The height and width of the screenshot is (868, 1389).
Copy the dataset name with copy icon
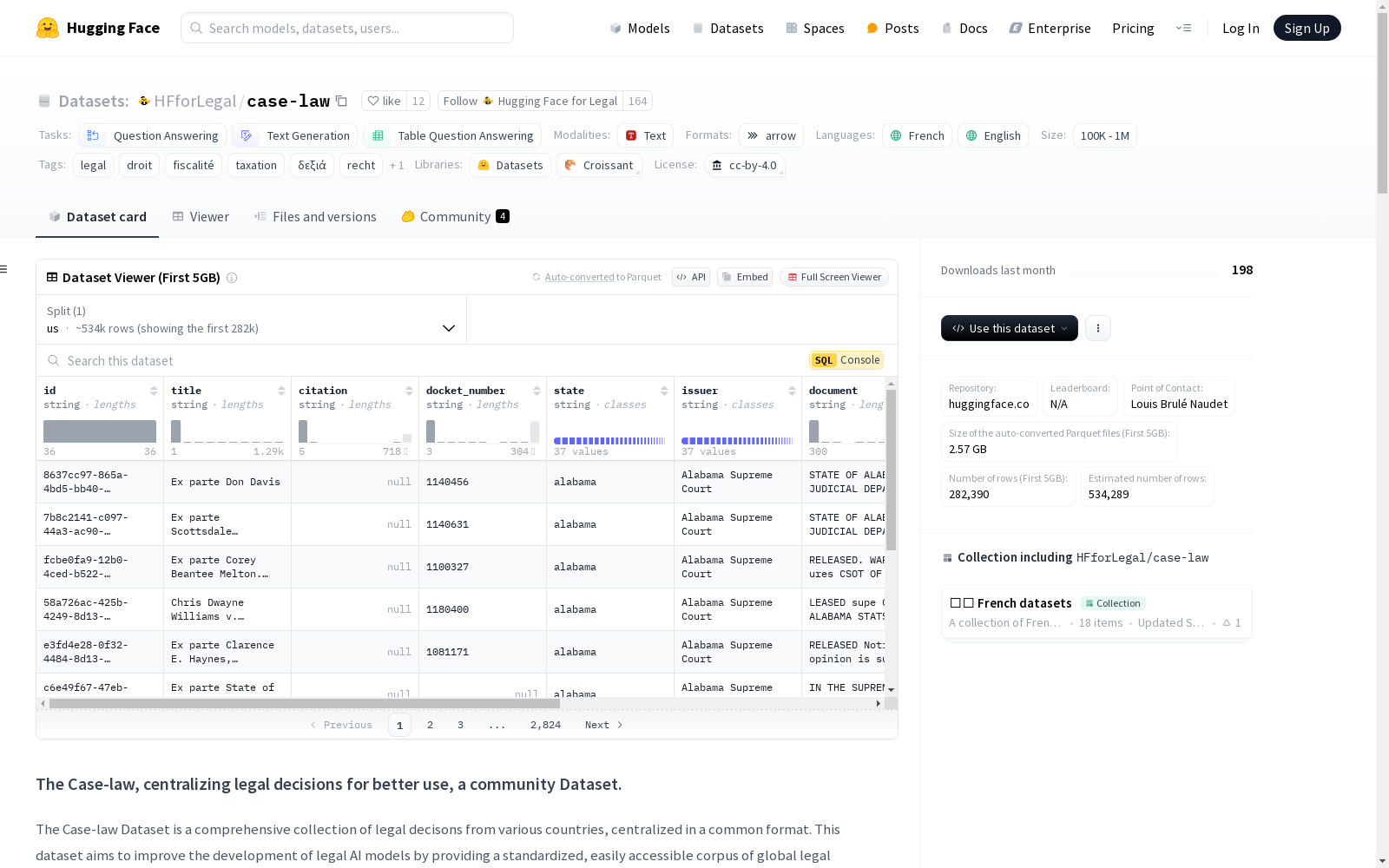(x=342, y=101)
